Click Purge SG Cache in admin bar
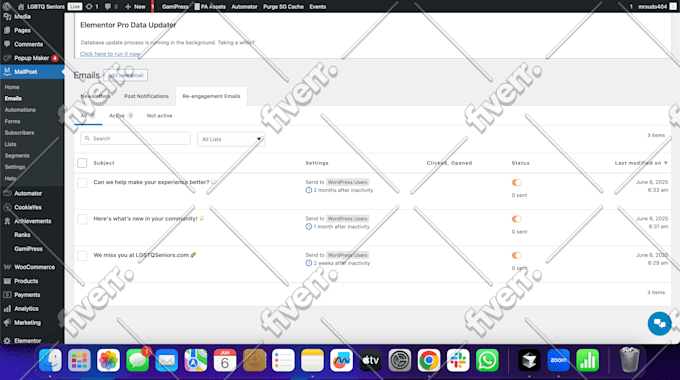680x380 pixels. point(283,7)
